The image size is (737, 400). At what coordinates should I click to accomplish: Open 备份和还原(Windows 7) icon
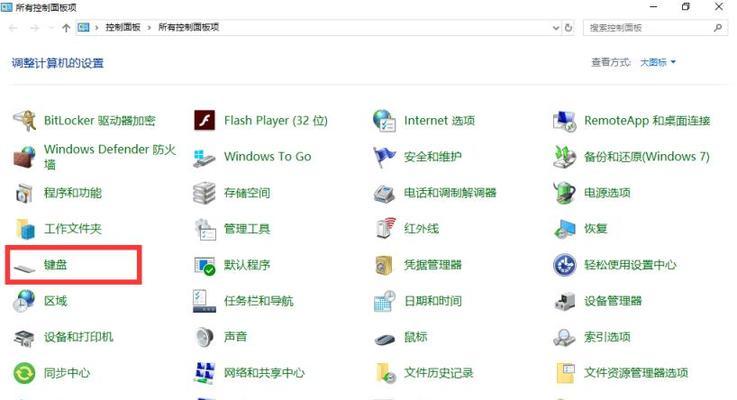(x=564, y=157)
